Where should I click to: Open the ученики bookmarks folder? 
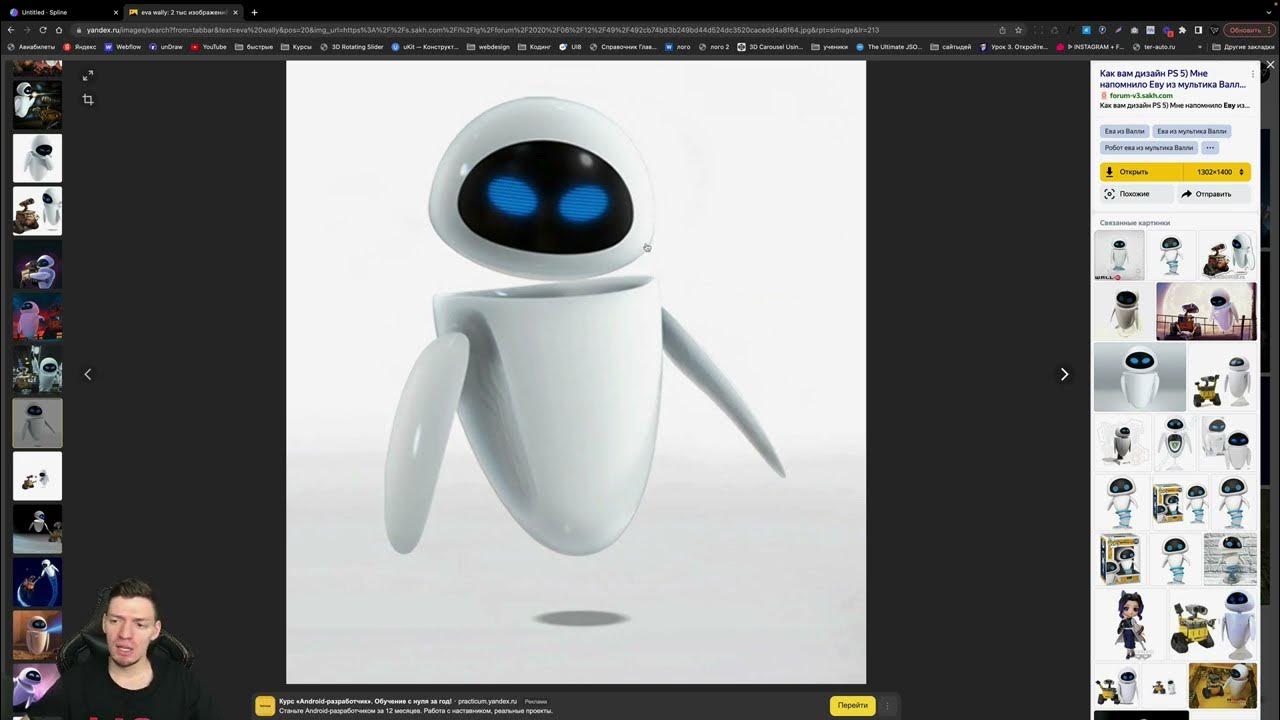click(x=830, y=47)
